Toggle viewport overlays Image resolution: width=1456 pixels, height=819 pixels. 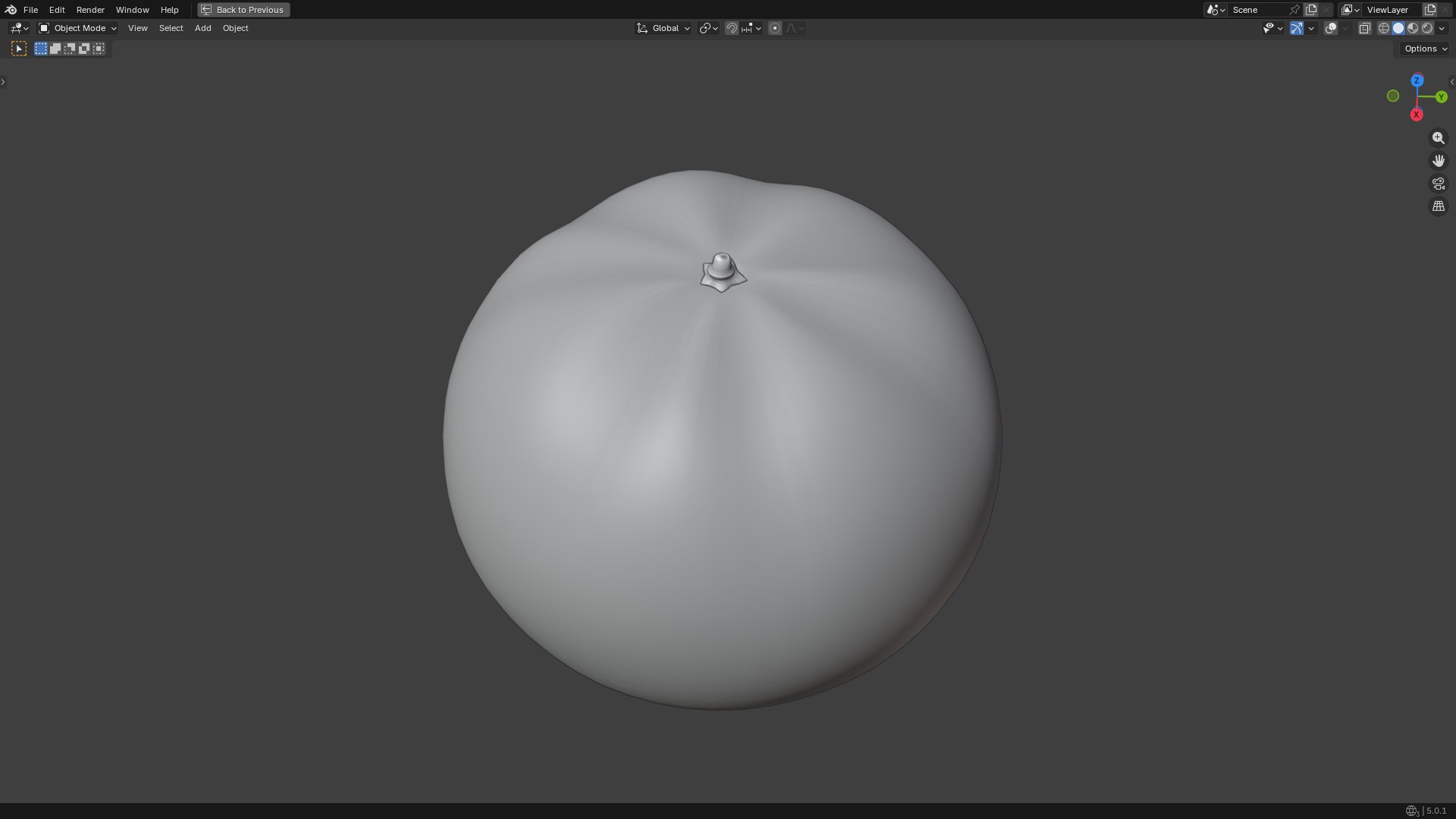coord(1331,28)
